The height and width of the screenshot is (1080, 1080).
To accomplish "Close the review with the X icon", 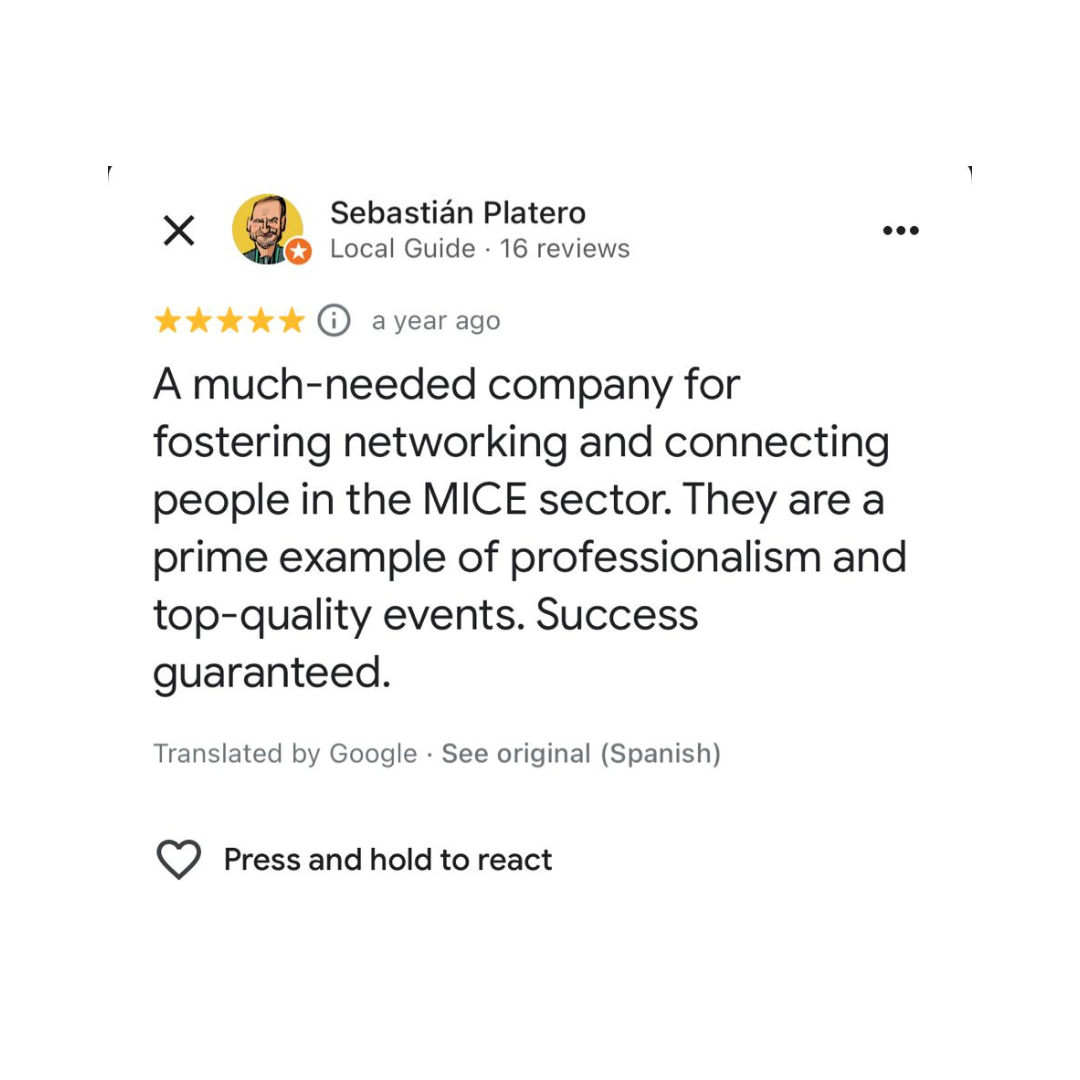I will 179,231.
